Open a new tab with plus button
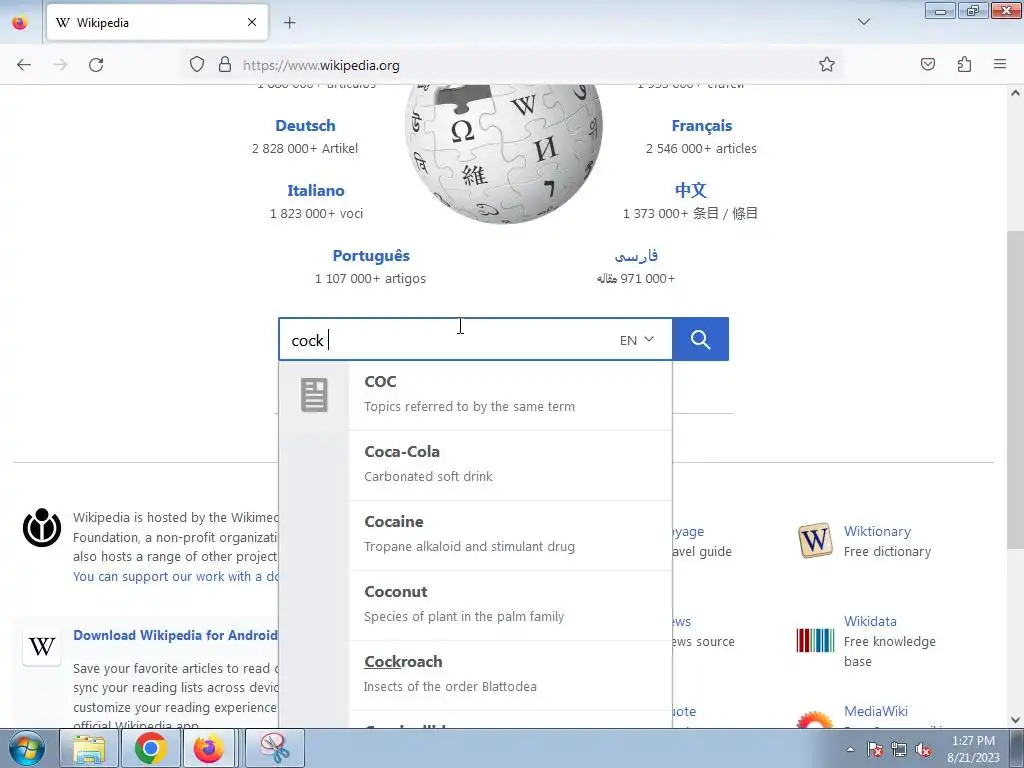Image resolution: width=1024 pixels, height=768 pixels. (x=289, y=23)
